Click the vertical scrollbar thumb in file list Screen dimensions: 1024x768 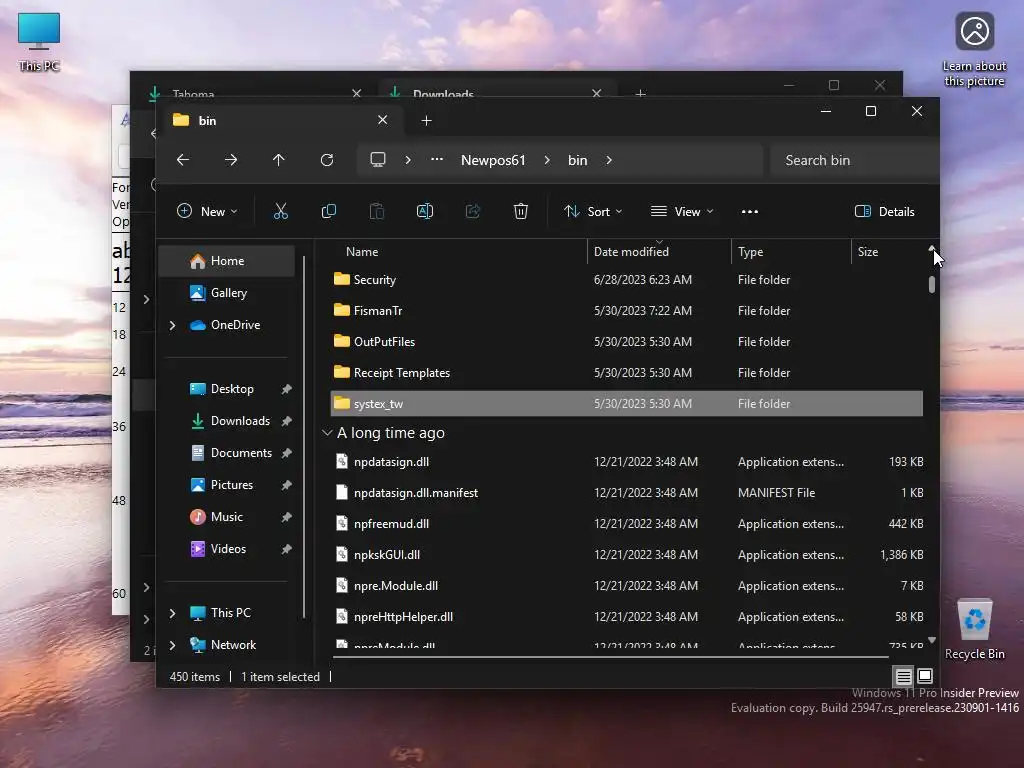[x=932, y=284]
